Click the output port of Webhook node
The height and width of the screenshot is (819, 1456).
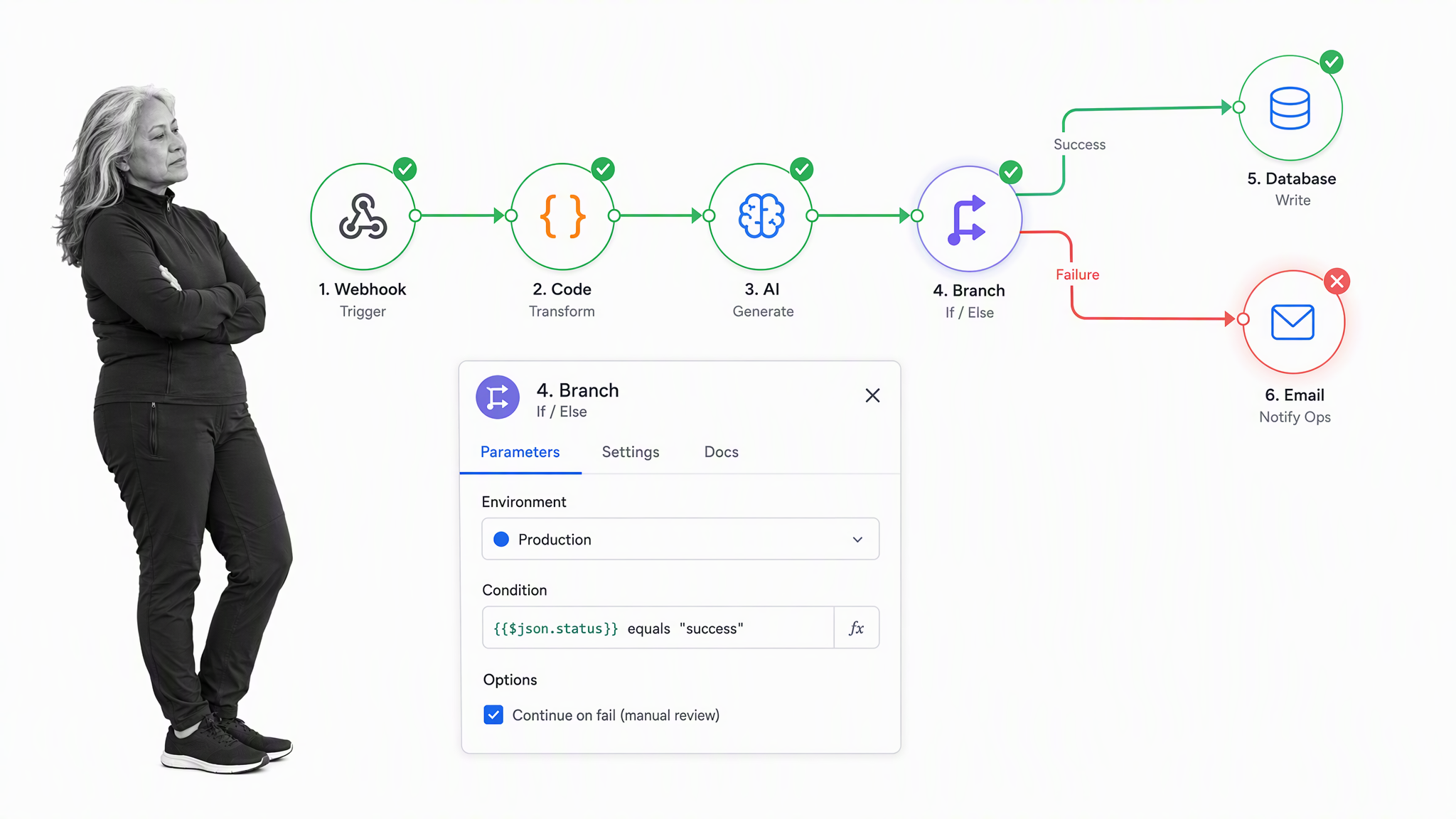click(415, 215)
